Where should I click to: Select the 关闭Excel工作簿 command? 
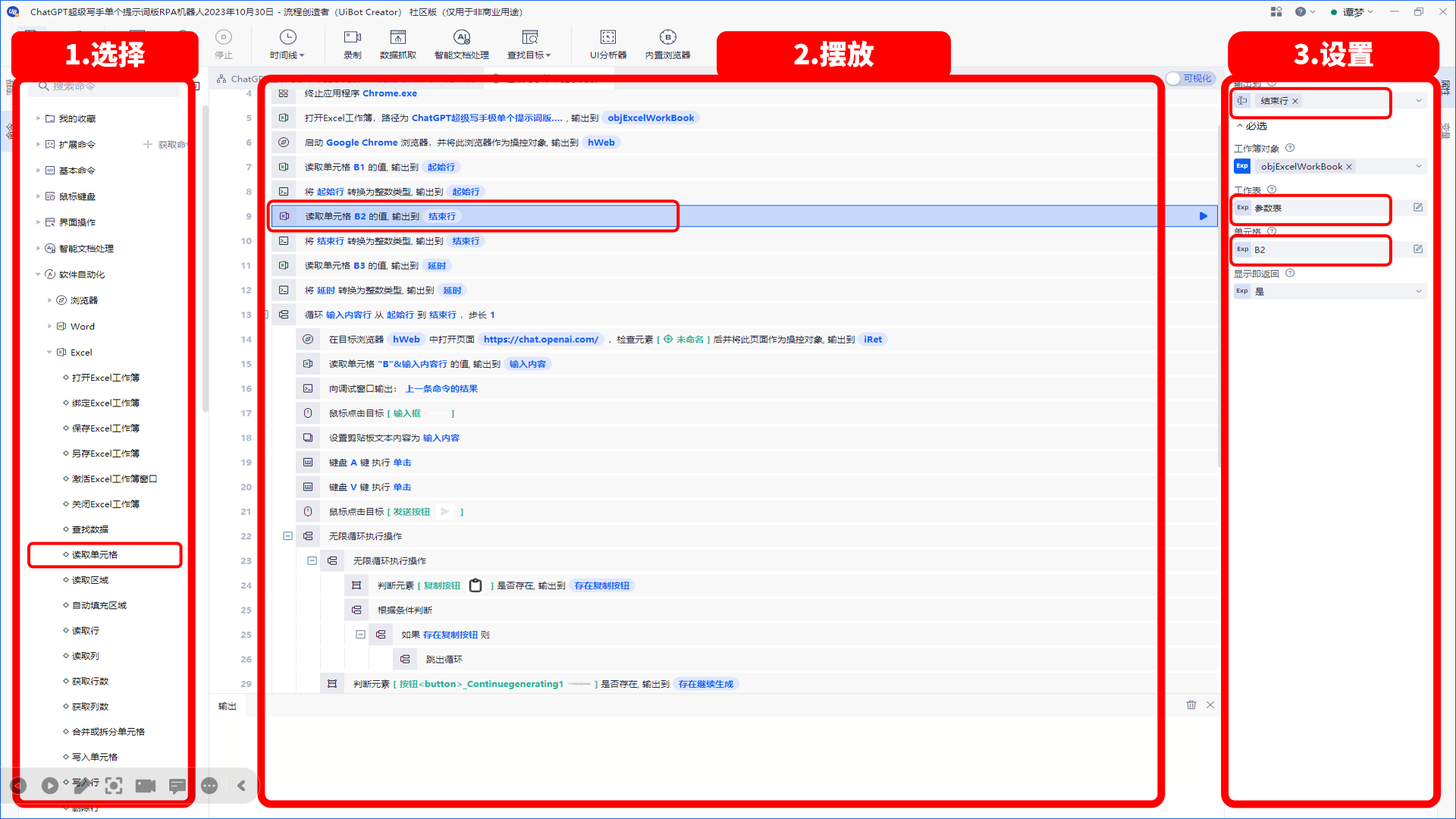(105, 504)
